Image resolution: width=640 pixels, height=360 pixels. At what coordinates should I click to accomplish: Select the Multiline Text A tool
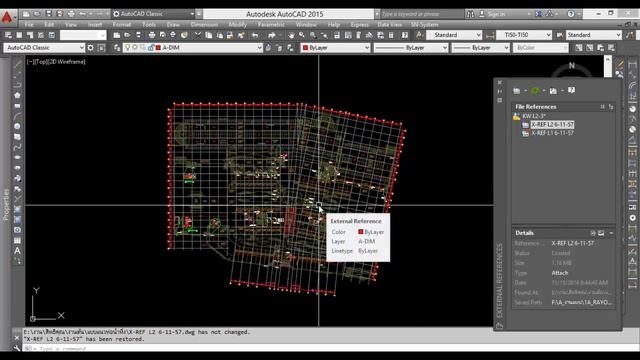17,251
